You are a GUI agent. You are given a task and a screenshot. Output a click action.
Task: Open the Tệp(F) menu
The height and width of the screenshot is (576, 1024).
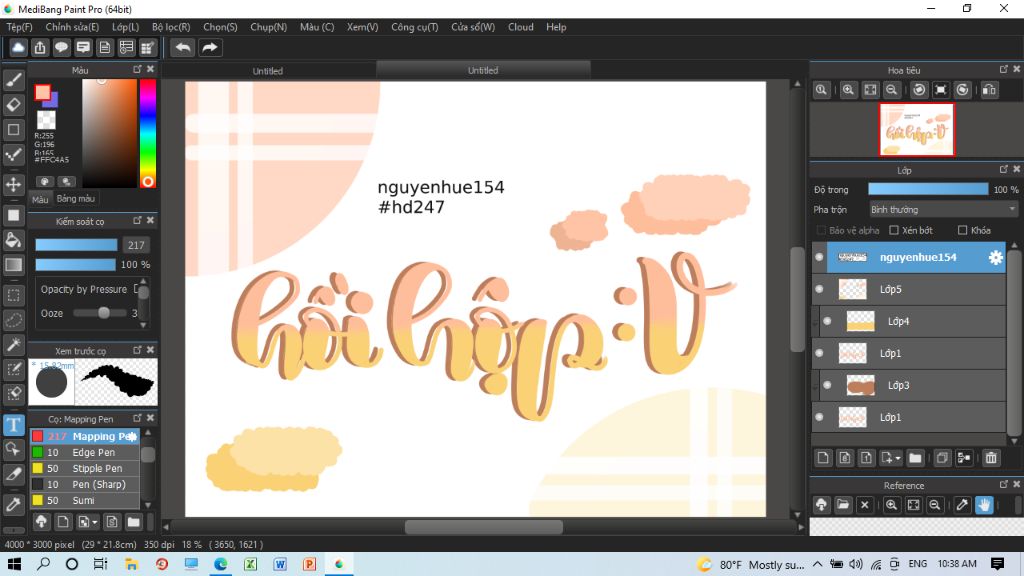click(x=20, y=27)
